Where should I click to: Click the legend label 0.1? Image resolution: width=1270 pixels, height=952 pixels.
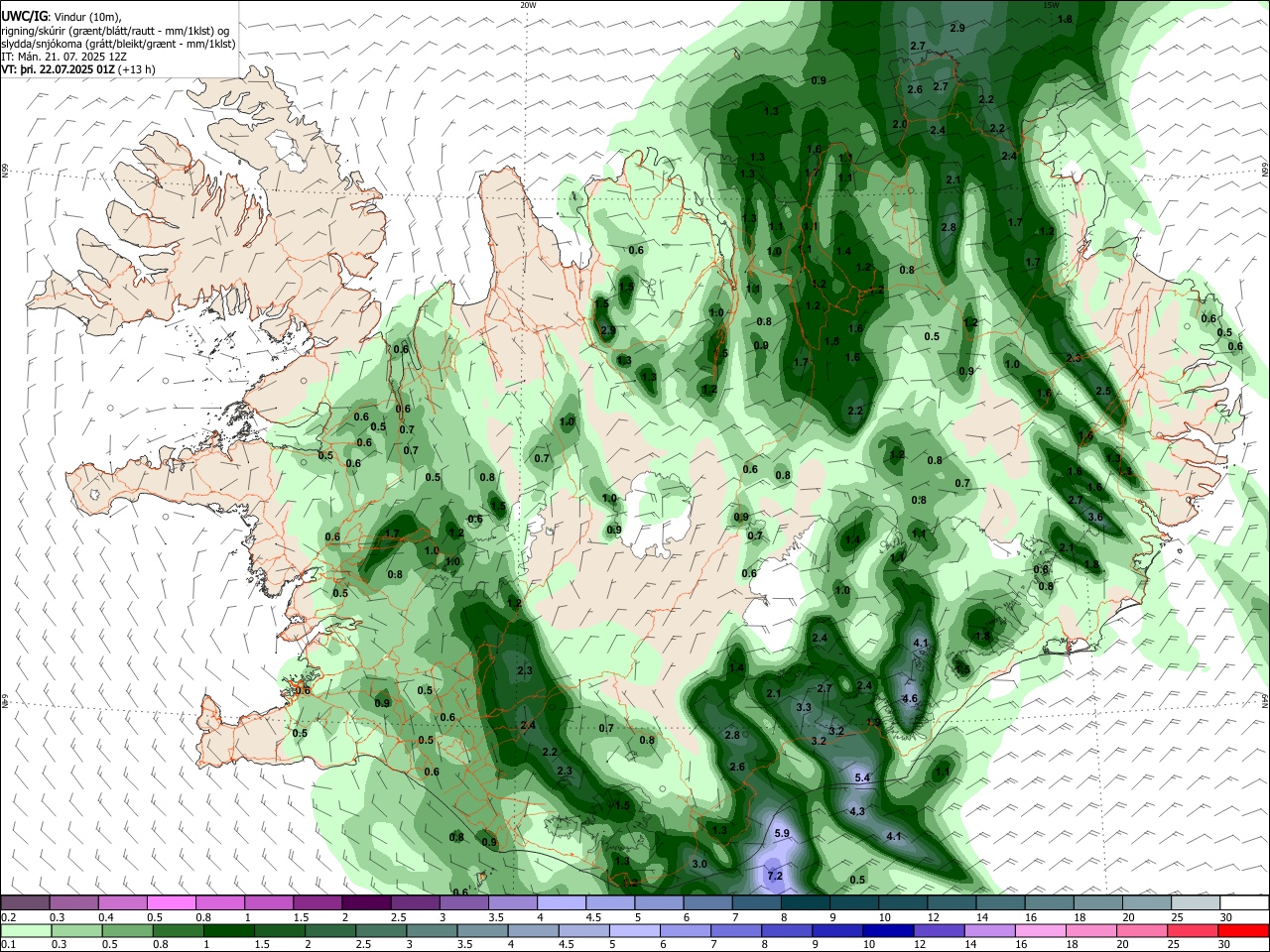tap(8, 945)
